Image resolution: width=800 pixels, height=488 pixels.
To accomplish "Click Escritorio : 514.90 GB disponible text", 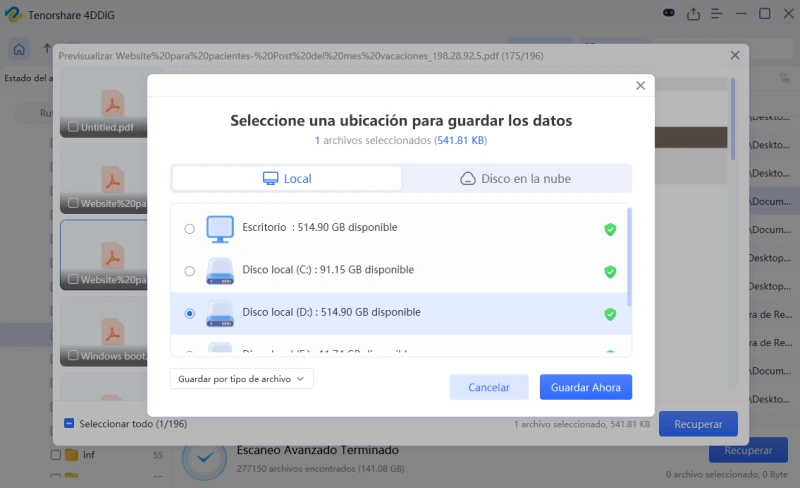I will click(319, 227).
